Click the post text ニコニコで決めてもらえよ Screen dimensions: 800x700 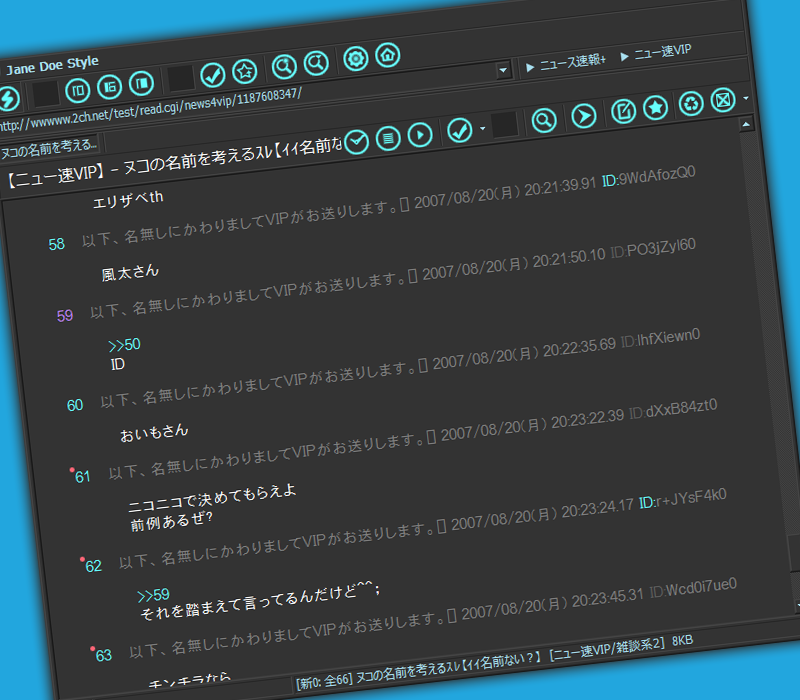click(x=212, y=498)
